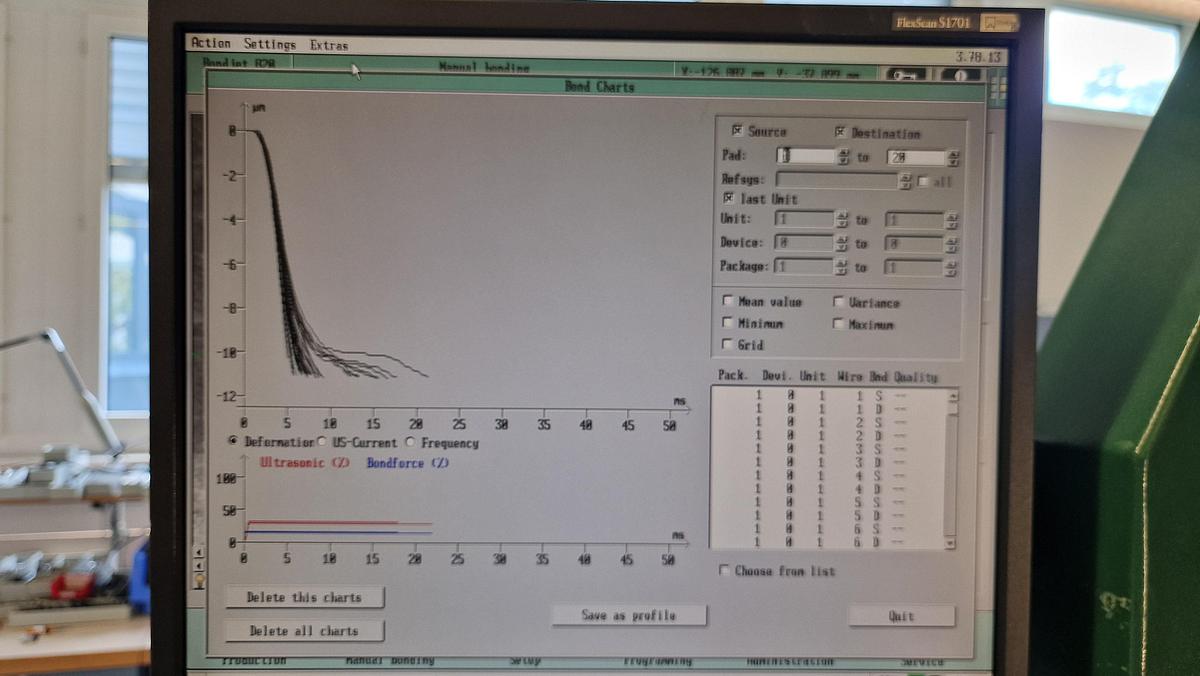Viewport: 1200px width, 676px height.
Task: Click scroll-up arrow of the bond list
Action: 952,396
